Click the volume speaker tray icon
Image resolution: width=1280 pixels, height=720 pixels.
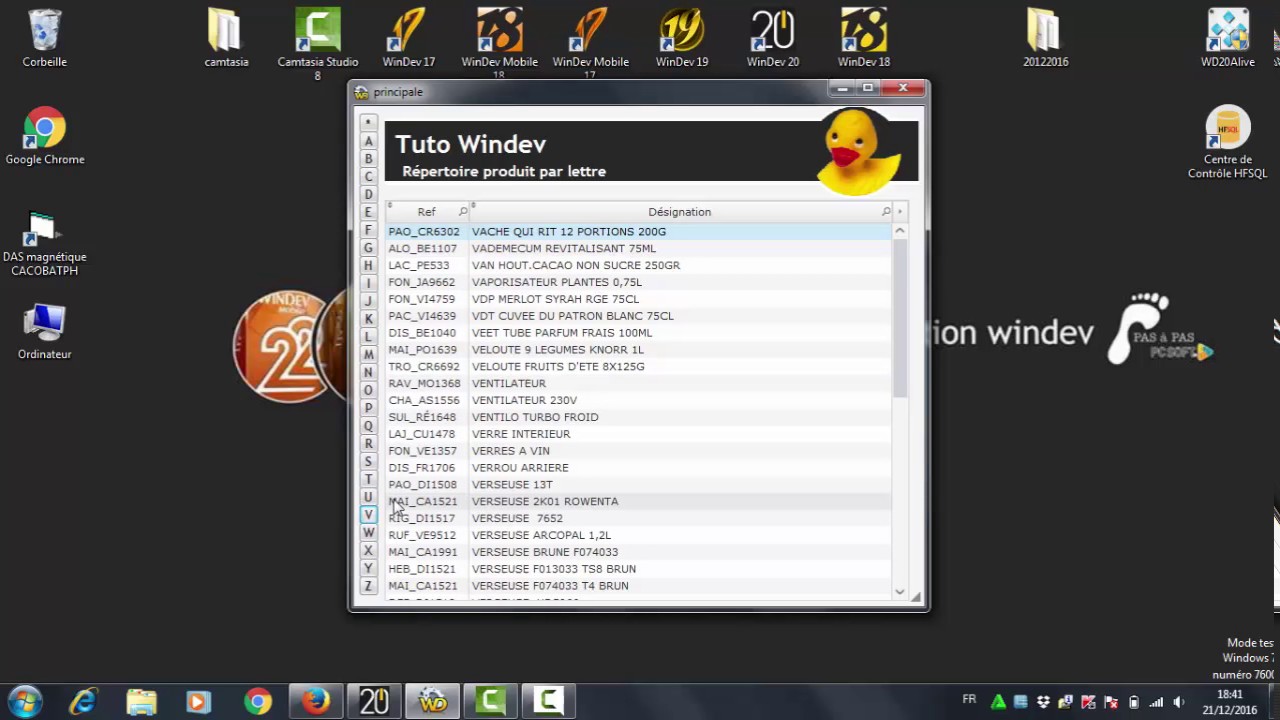tap(1178, 702)
